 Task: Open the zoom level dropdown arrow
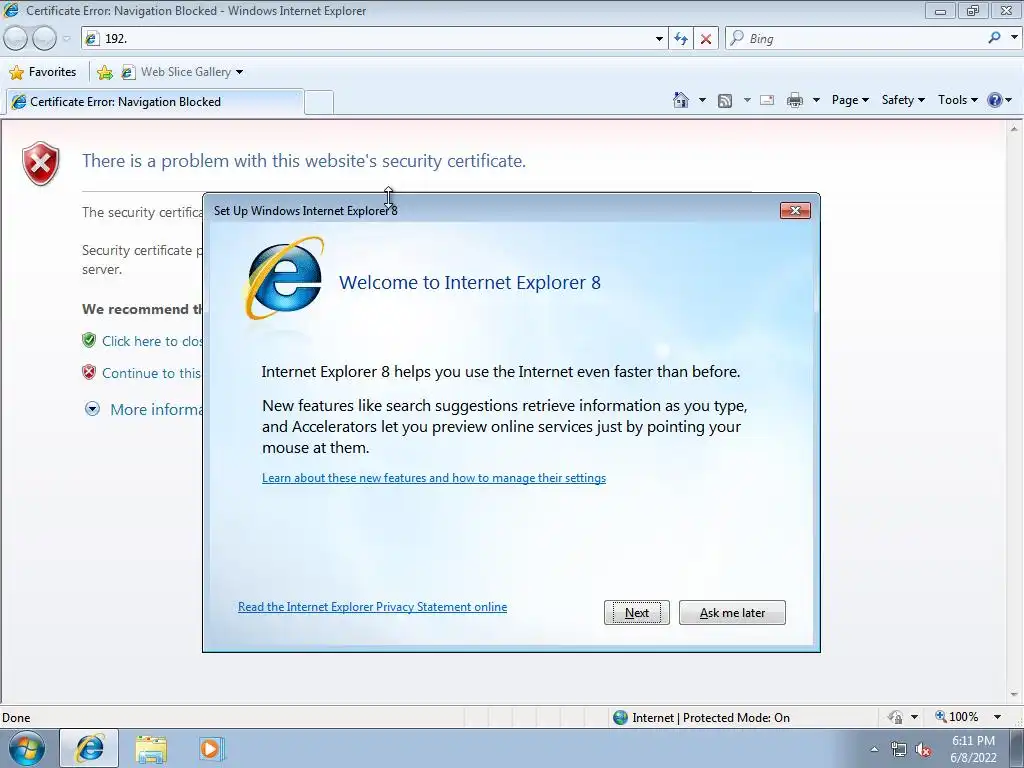coord(997,717)
